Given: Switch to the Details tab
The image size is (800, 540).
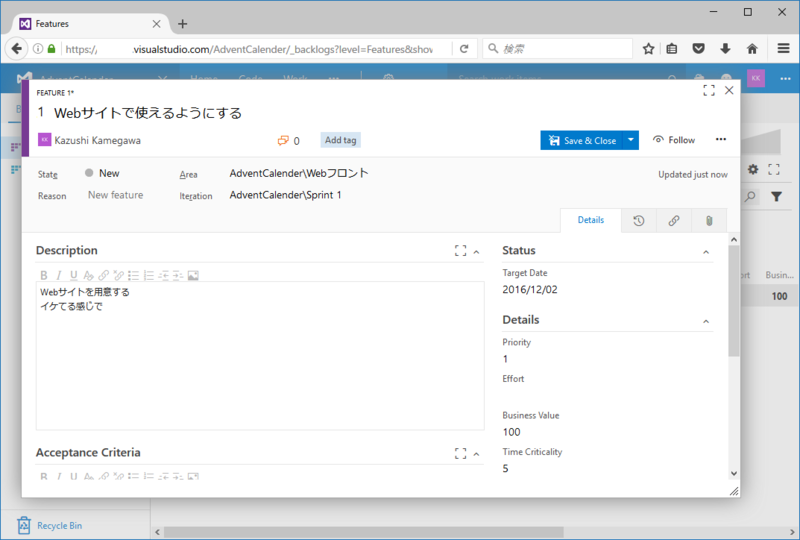Looking at the screenshot, I should [591, 220].
